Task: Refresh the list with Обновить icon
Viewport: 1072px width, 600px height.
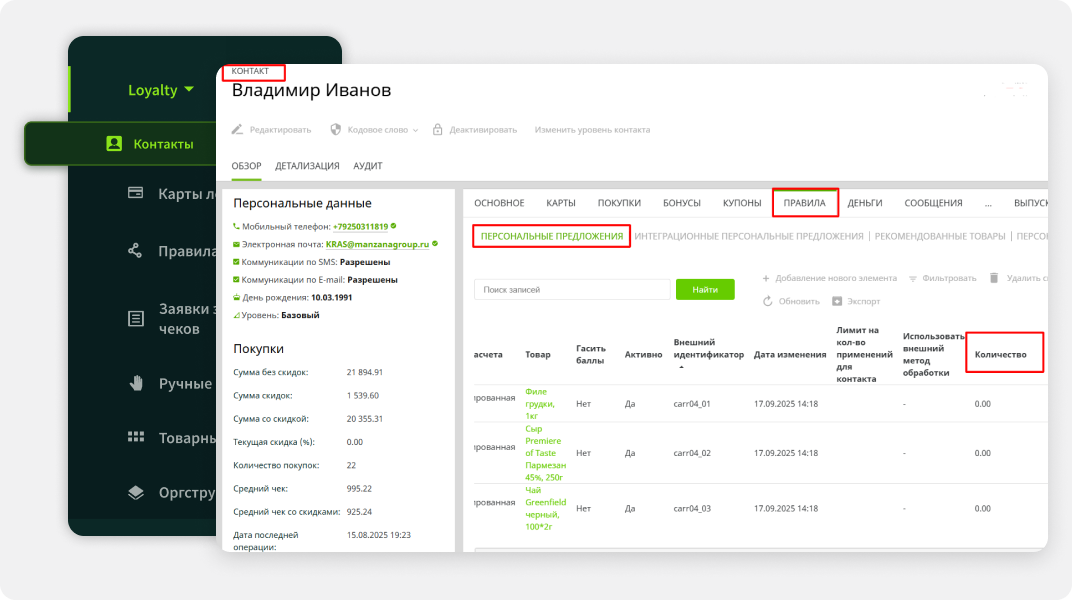Action: (768, 301)
